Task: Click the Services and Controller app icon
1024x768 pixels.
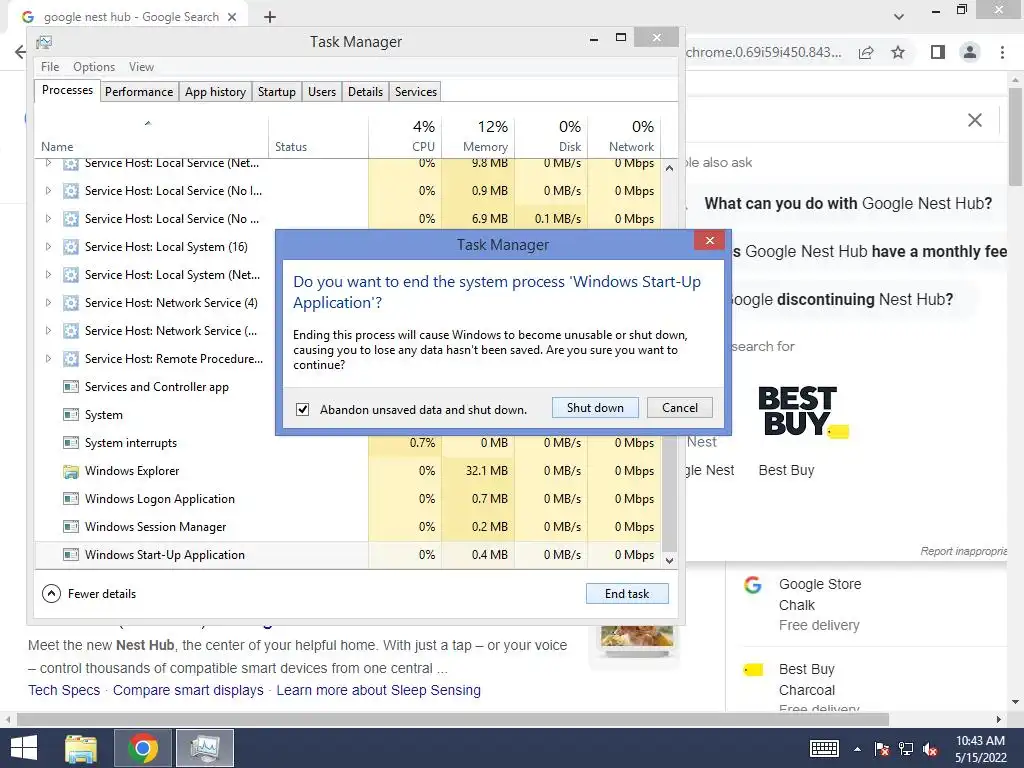Action: click(71, 387)
